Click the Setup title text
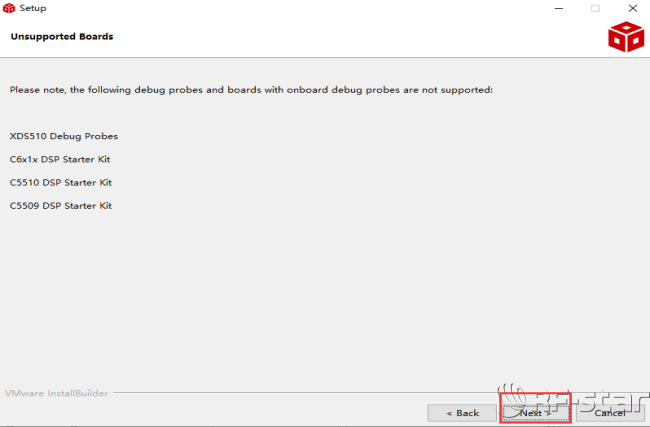 [33, 8]
